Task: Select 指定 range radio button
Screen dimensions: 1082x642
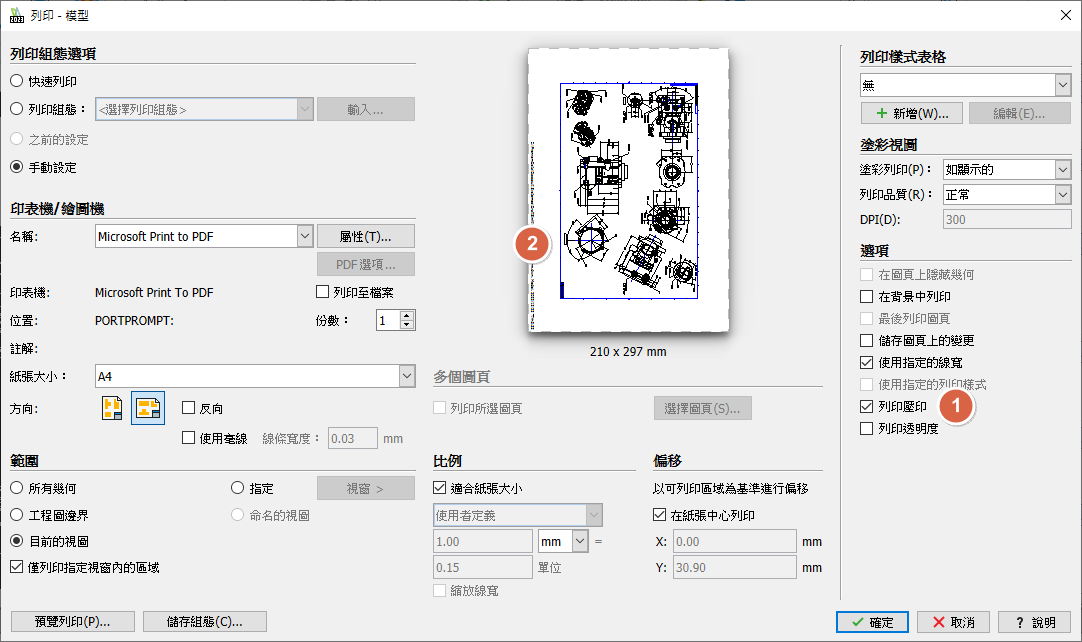Action: click(x=237, y=488)
